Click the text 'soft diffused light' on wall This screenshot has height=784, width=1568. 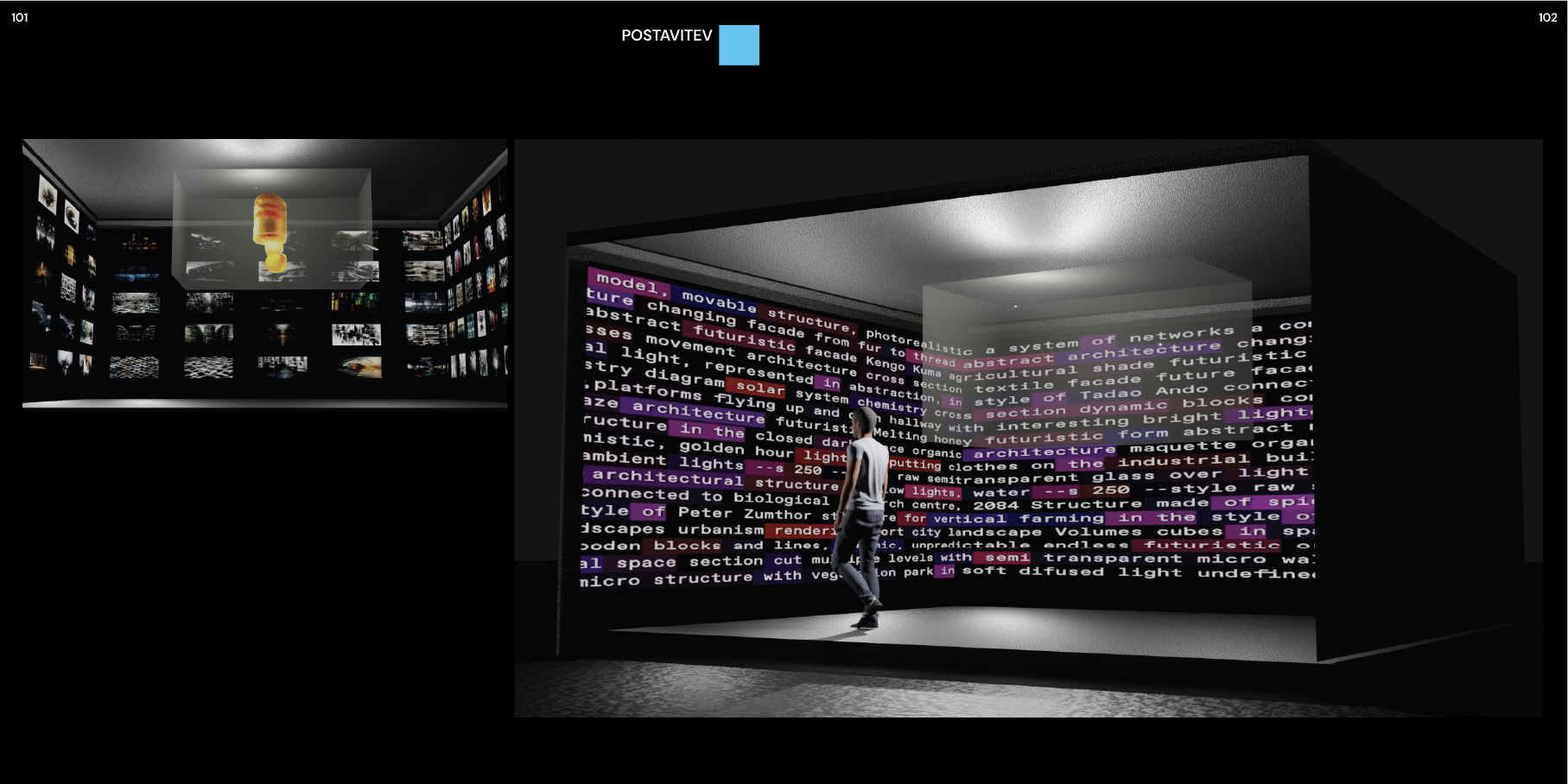tap(1072, 572)
